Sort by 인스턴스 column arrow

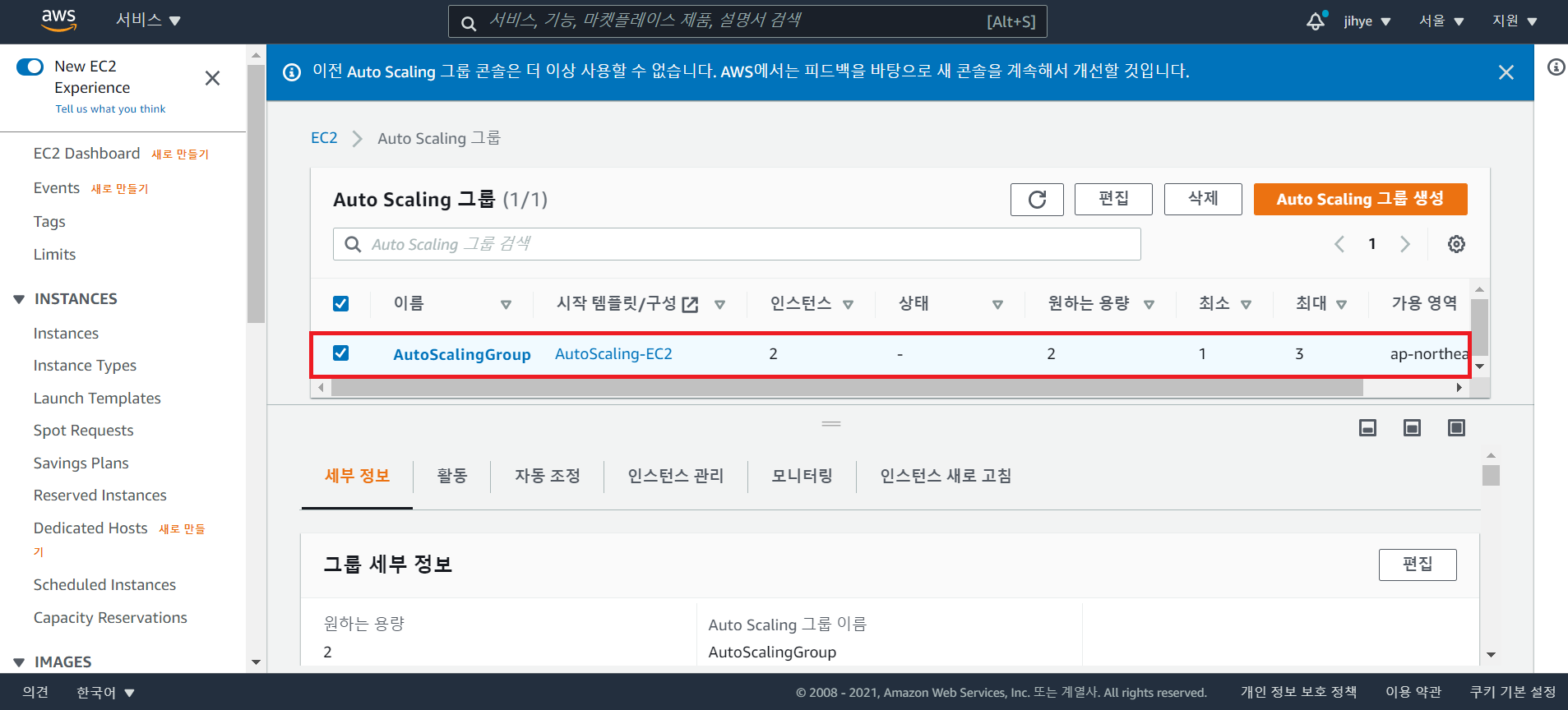point(848,305)
